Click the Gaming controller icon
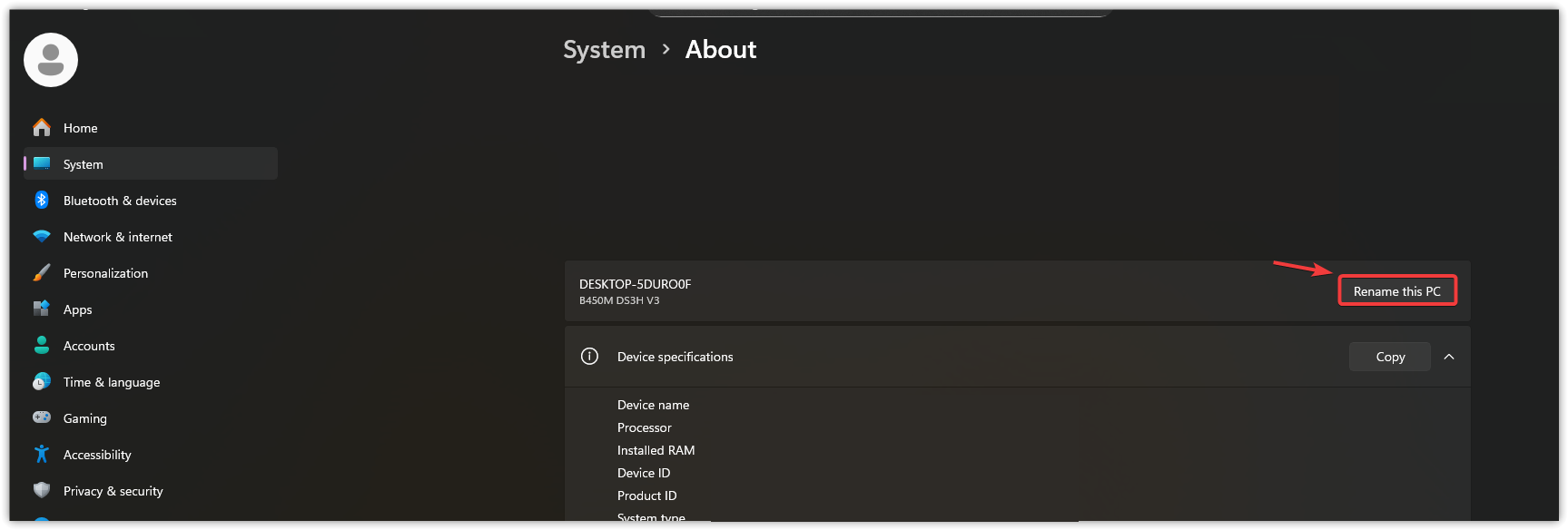 point(42,417)
